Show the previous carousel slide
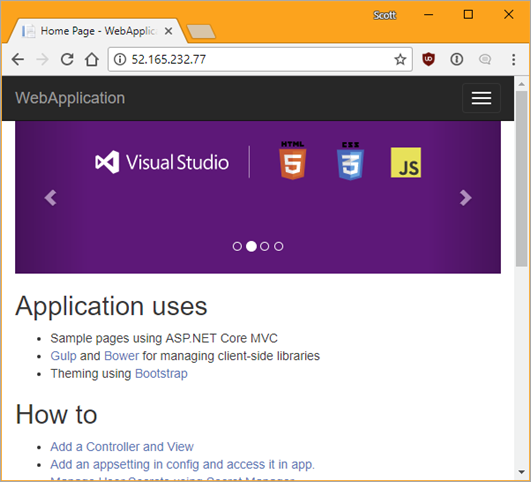 point(50,197)
